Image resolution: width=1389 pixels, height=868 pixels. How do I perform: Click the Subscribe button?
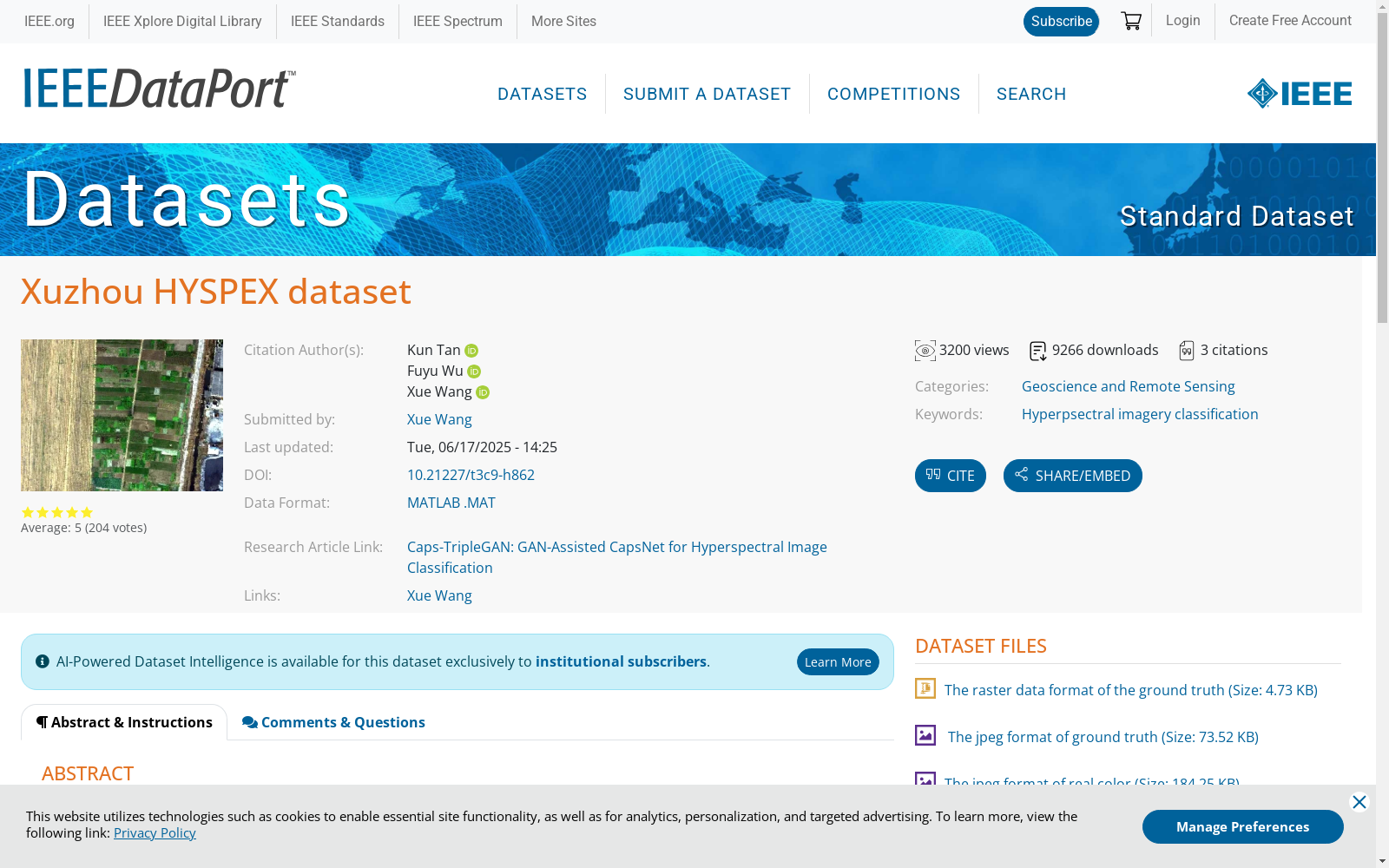[1061, 22]
